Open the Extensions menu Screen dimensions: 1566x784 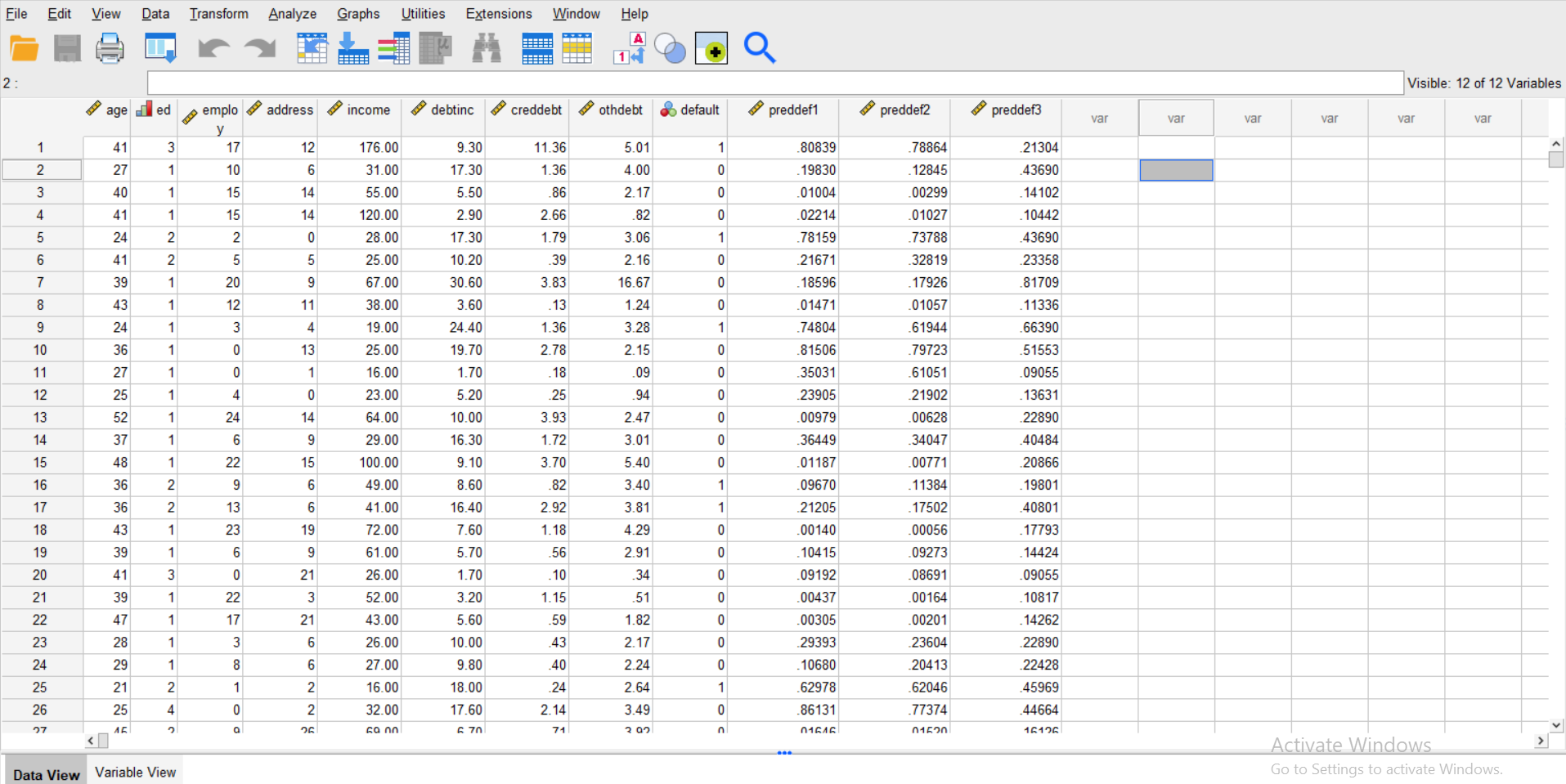tap(499, 14)
